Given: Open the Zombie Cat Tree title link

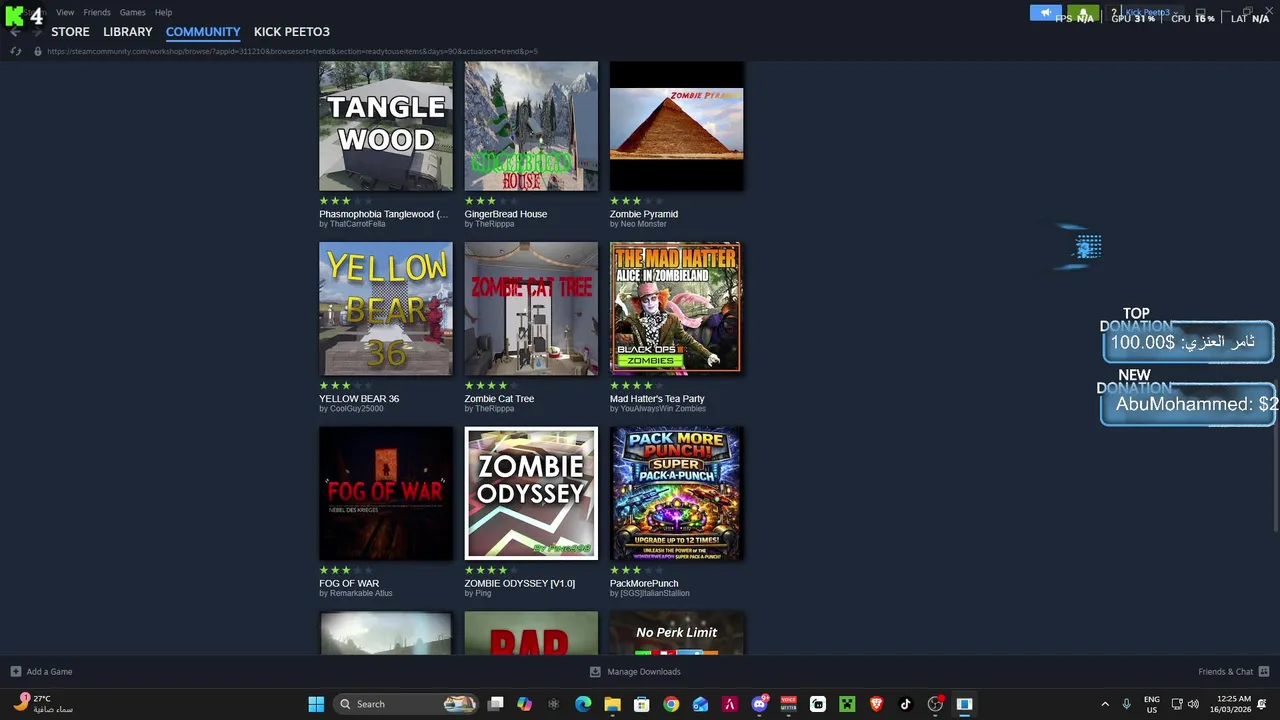Looking at the screenshot, I should [x=499, y=399].
